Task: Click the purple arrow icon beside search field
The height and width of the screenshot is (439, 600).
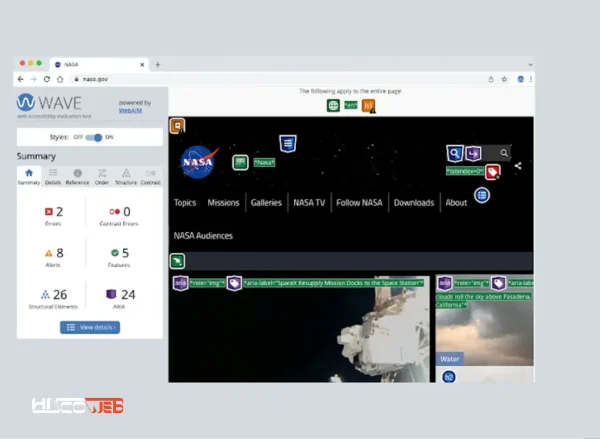Action: tap(473, 153)
